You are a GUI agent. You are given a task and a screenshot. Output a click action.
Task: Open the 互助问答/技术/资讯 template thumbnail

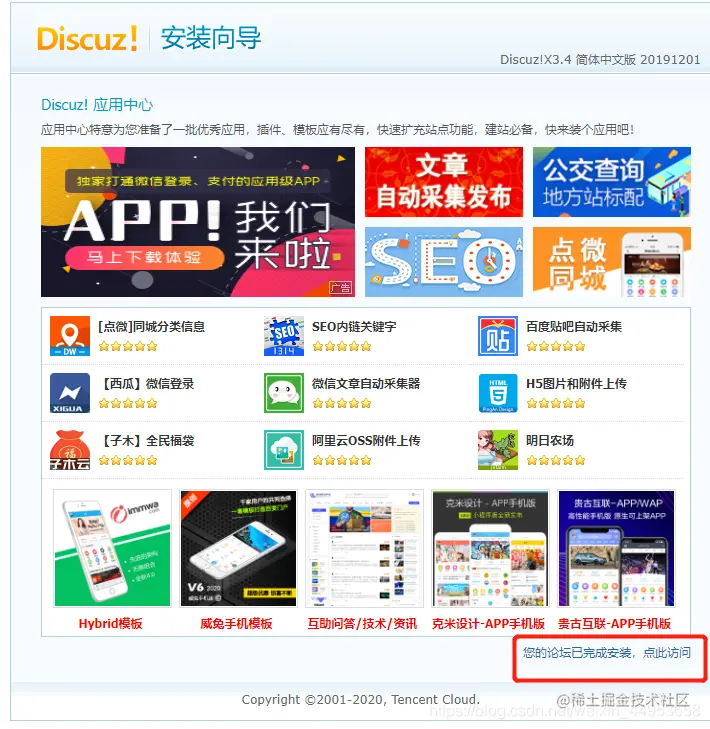365,548
